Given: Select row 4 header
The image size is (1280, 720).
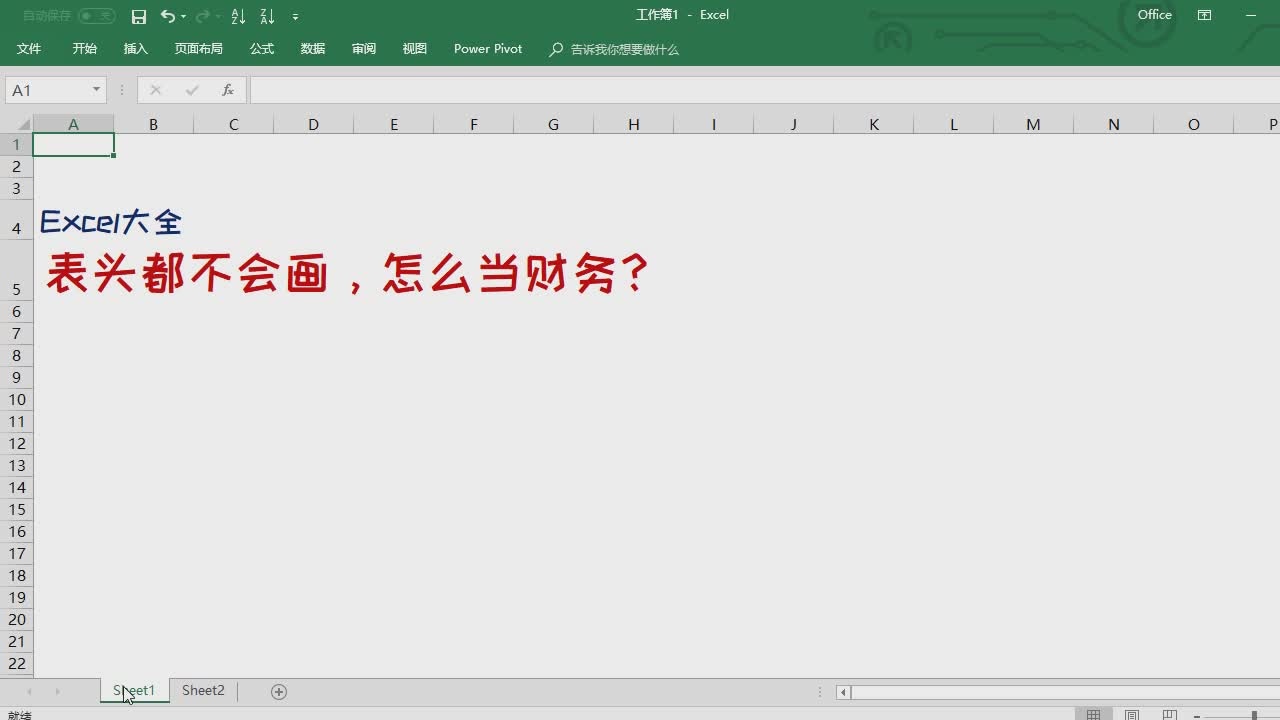Looking at the screenshot, I should click(x=16, y=221).
